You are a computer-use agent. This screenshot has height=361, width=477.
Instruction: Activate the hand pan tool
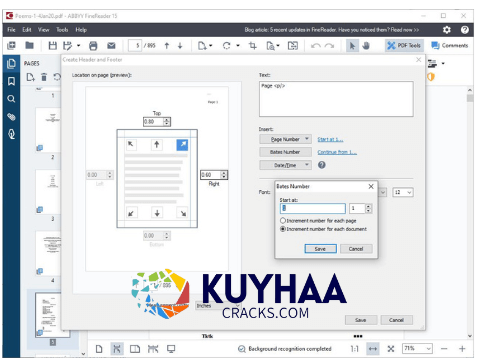[366, 46]
